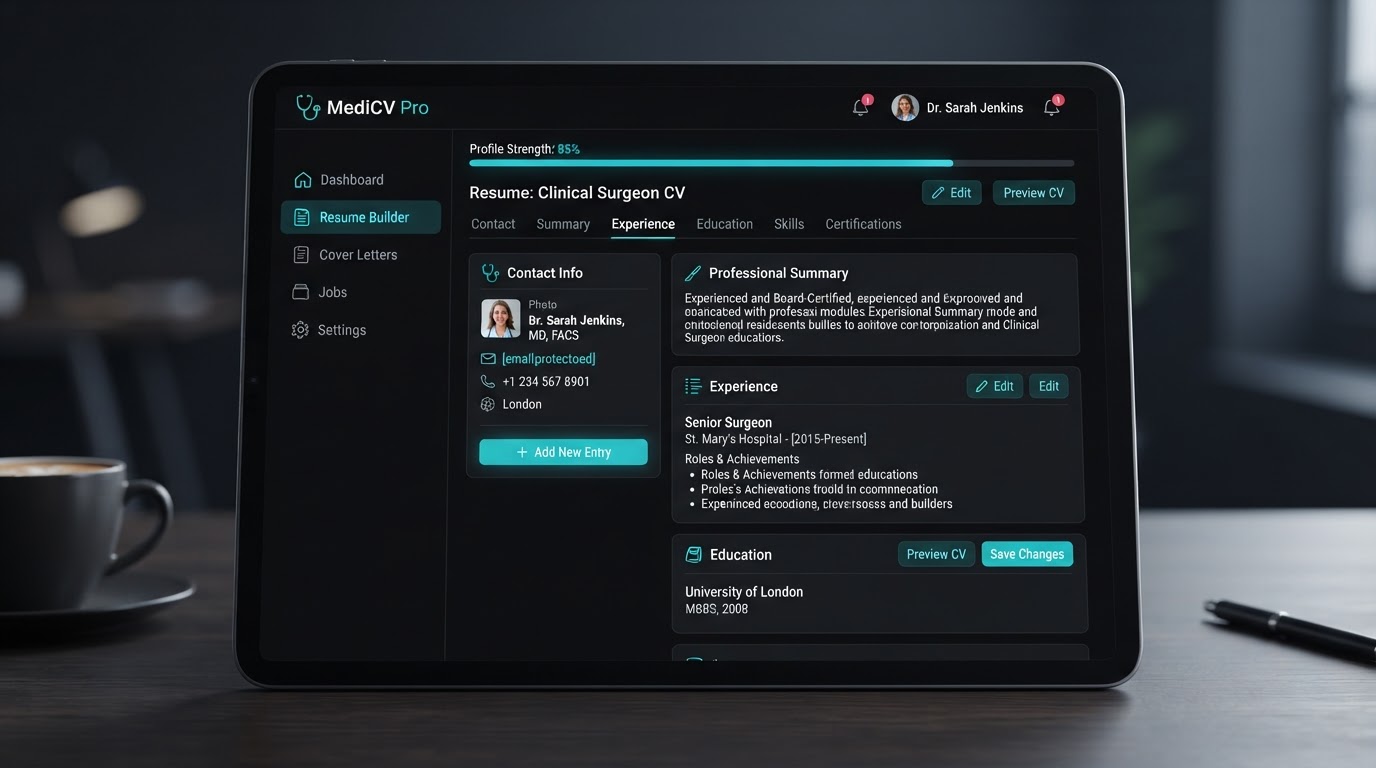Click the location icon beside London

[x=488, y=404]
